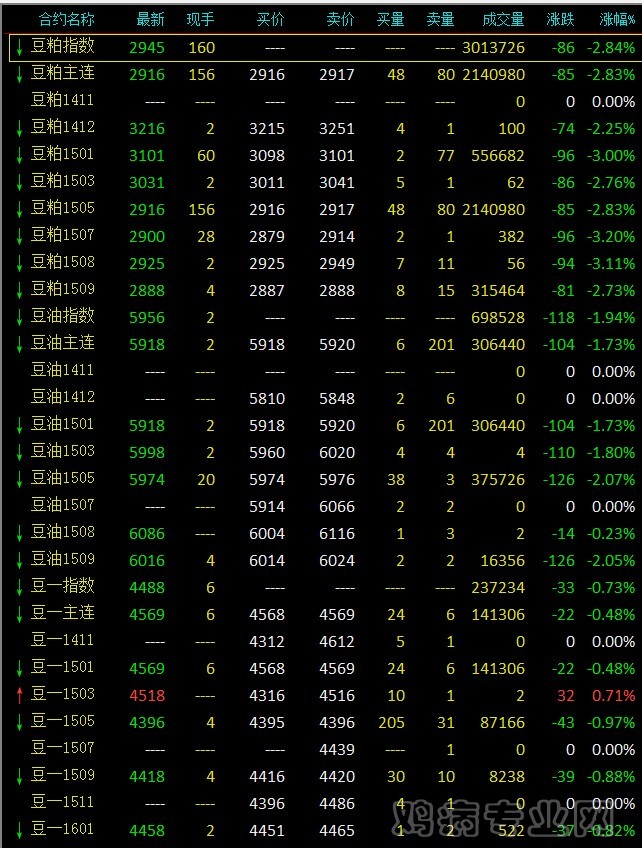Click 豆一1411 ask price 4612
The width and height of the screenshot is (642, 848).
point(337,642)
